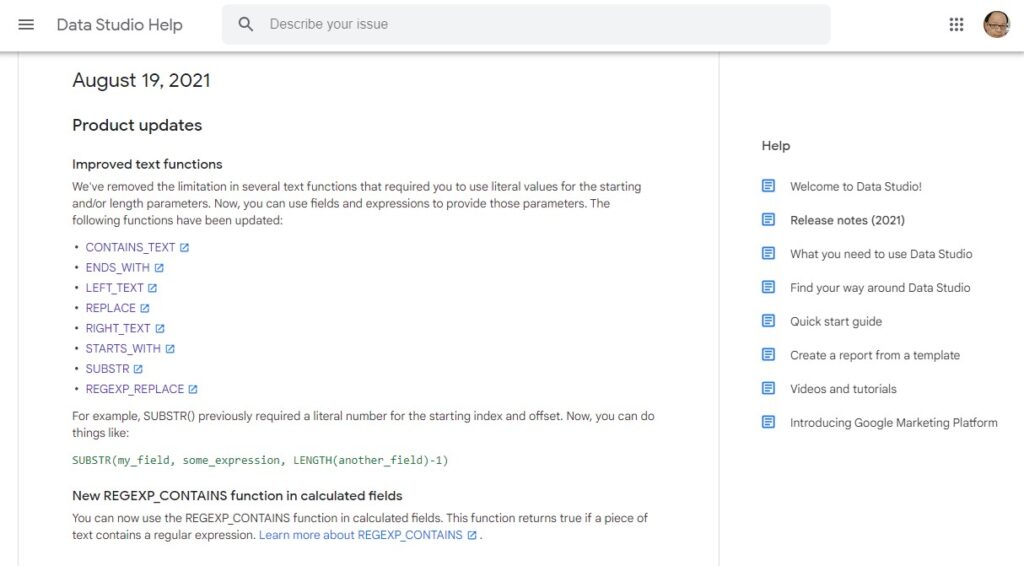Click external-link icon next to RIGHT_TEXT
Screen dimensions: 1024x566
160,328
